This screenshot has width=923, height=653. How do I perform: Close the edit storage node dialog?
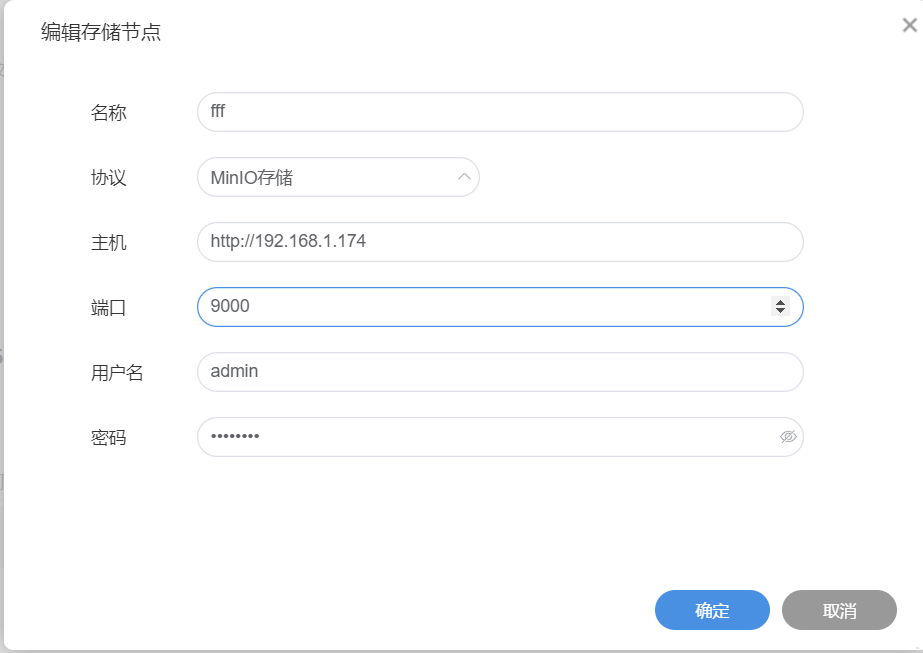point(909,26)
